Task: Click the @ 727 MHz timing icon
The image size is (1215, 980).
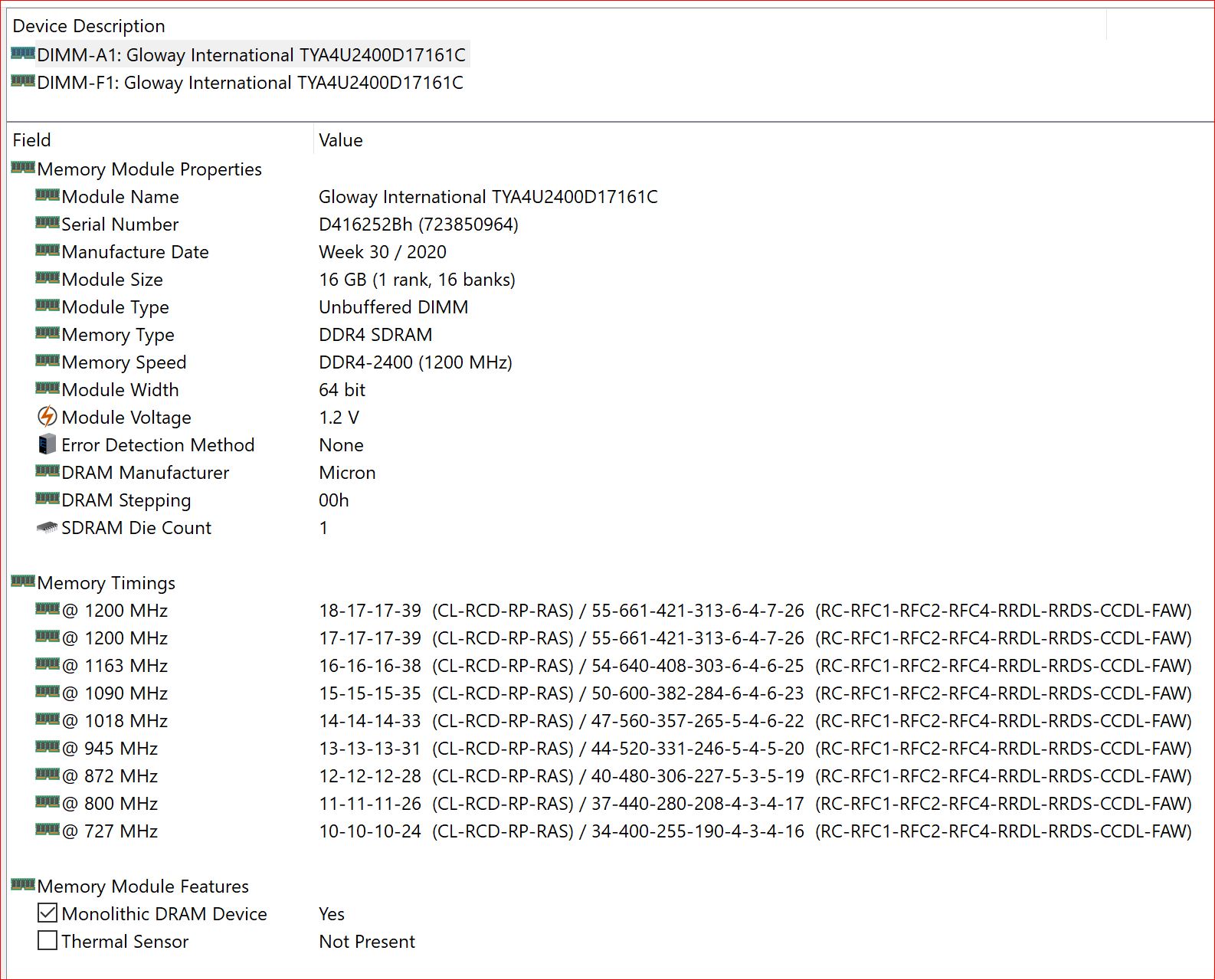Action: point(47,830)
